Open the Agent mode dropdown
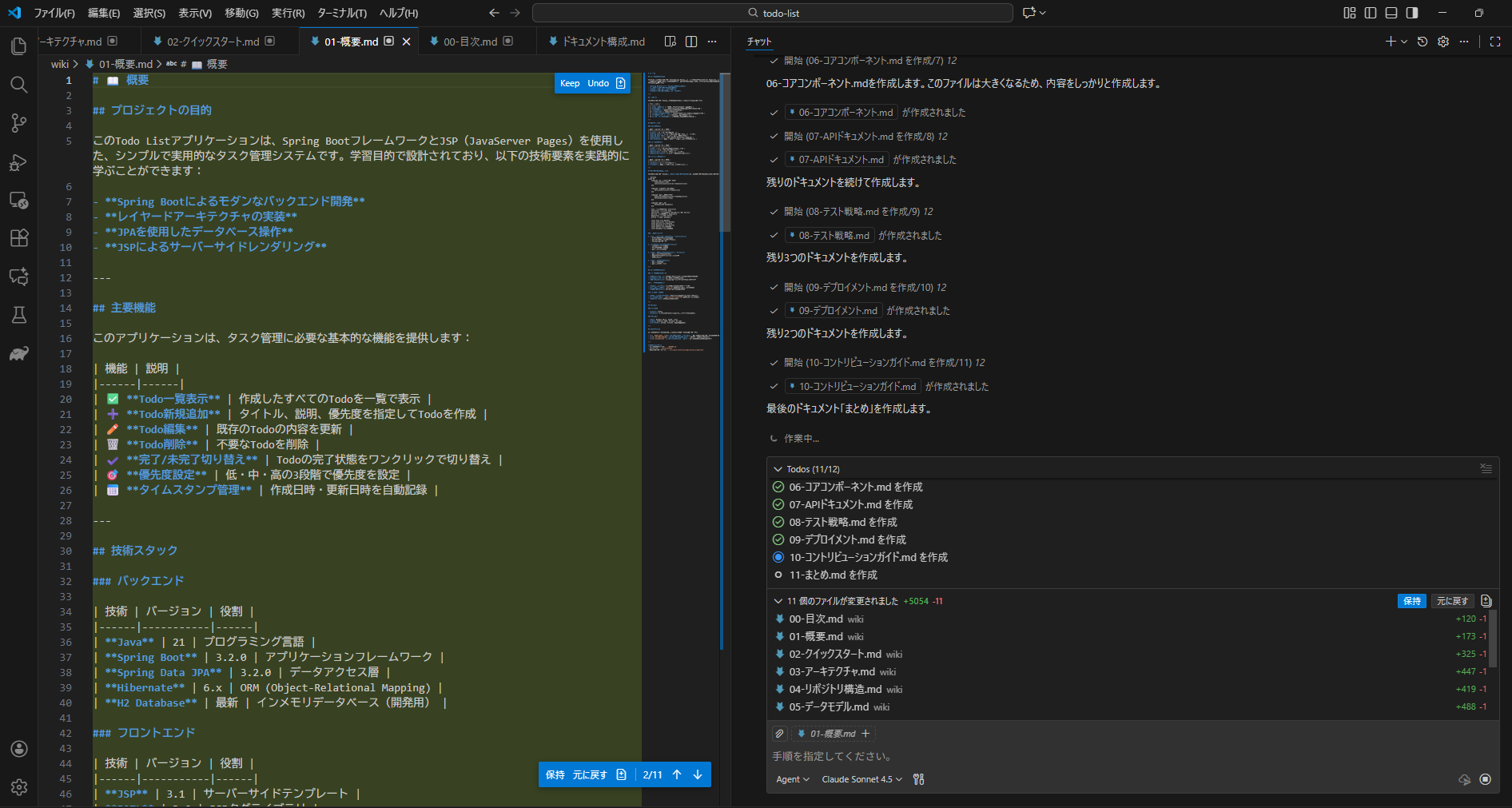Viewport: 1512px width, 808px height. pos(792,779)
